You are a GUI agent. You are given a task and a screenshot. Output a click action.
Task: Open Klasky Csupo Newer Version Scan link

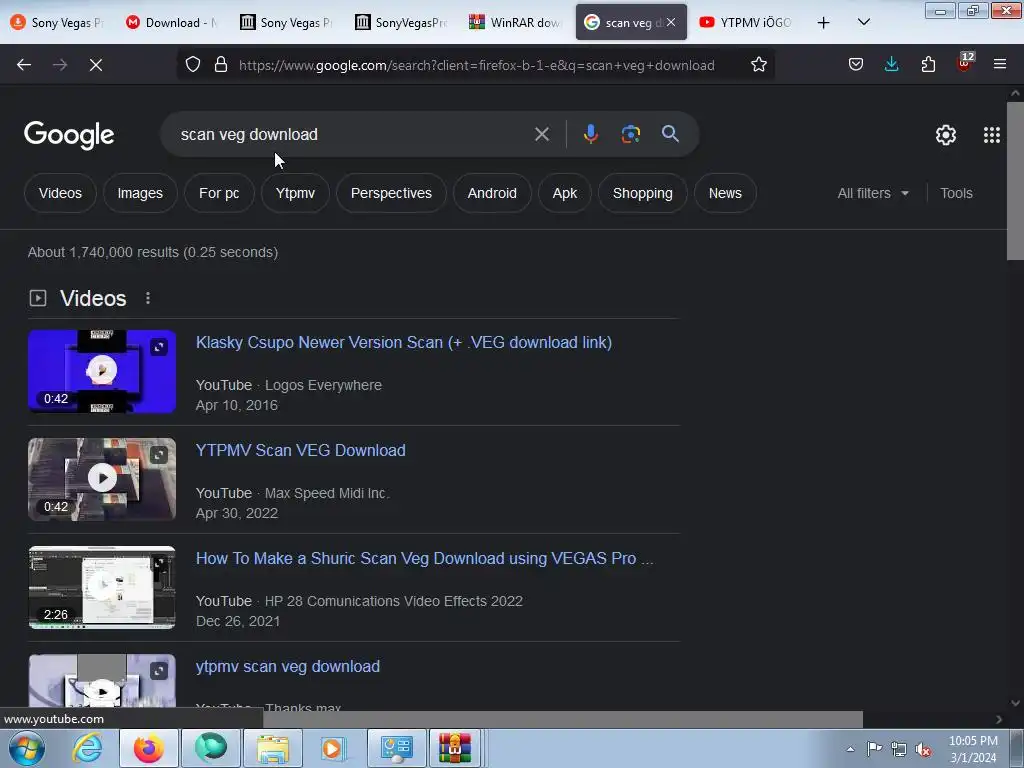click(x=404, y=342)
